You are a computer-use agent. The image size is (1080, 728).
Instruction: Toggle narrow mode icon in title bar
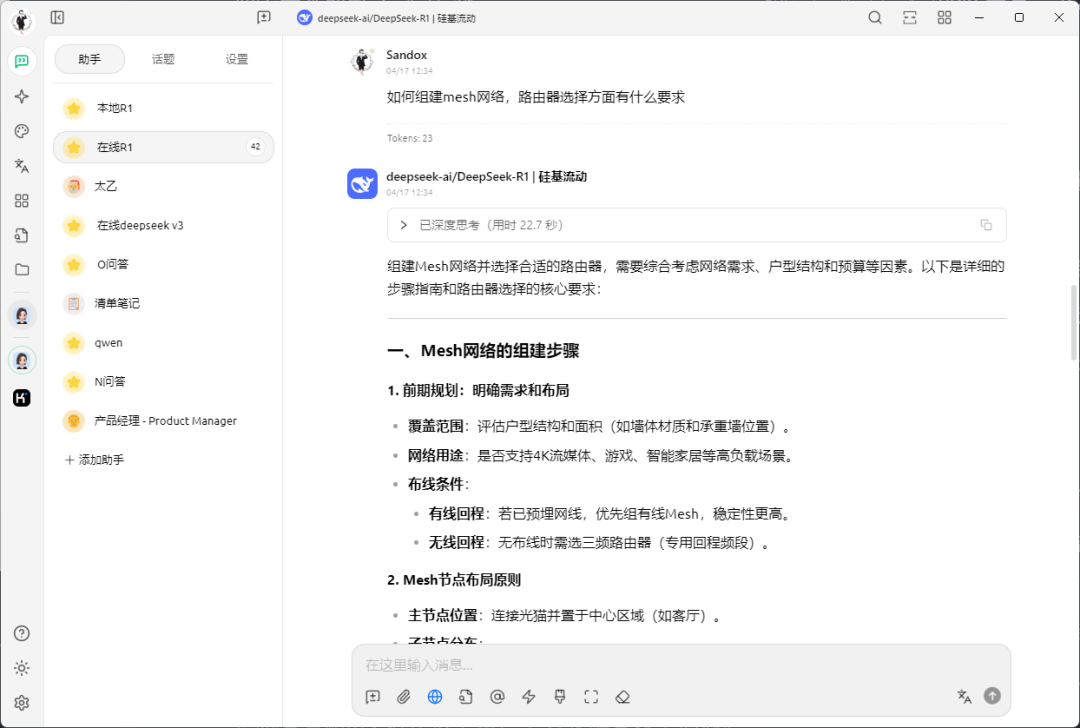(x=910, y=18)
